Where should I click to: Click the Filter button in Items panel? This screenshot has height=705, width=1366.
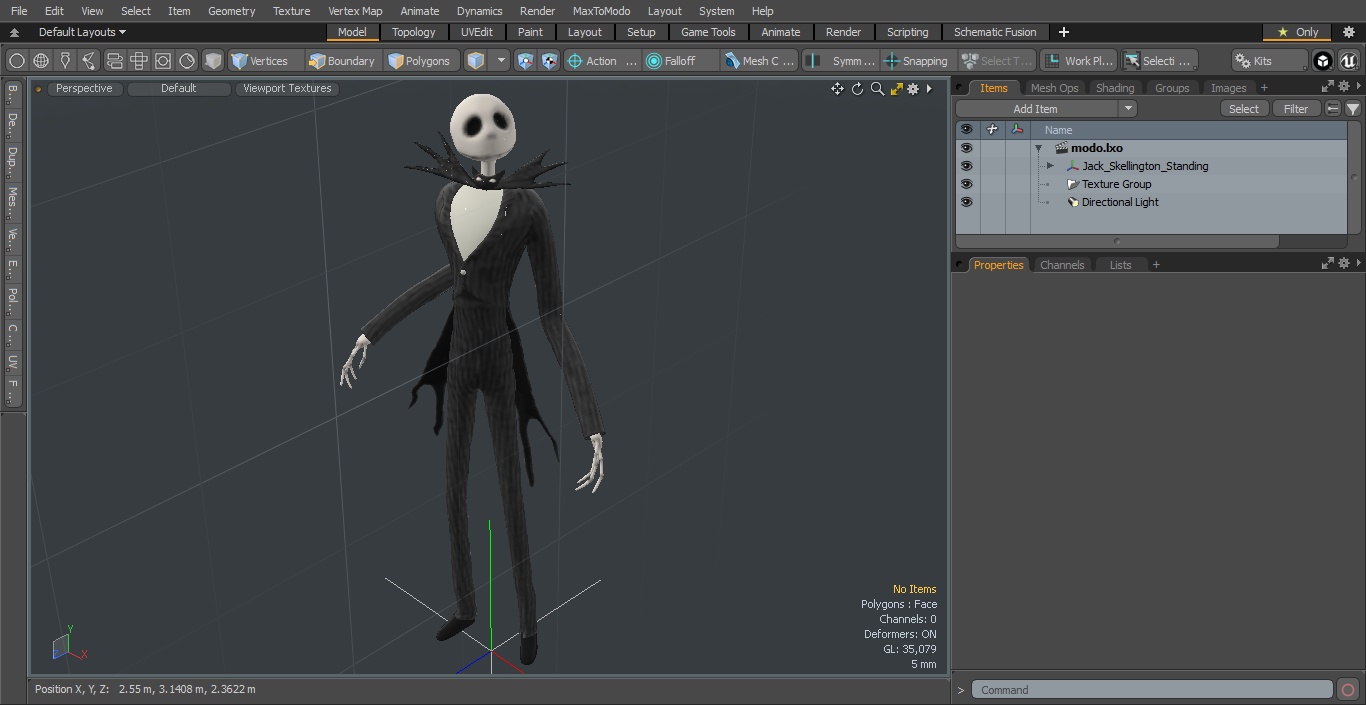click(x=1296, y=109)
